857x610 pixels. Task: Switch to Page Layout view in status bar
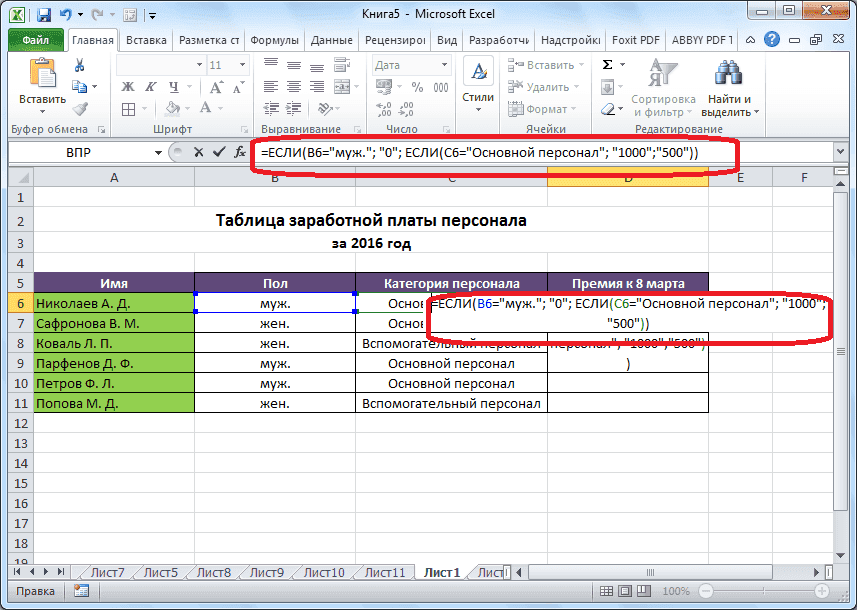click(626, 592)
